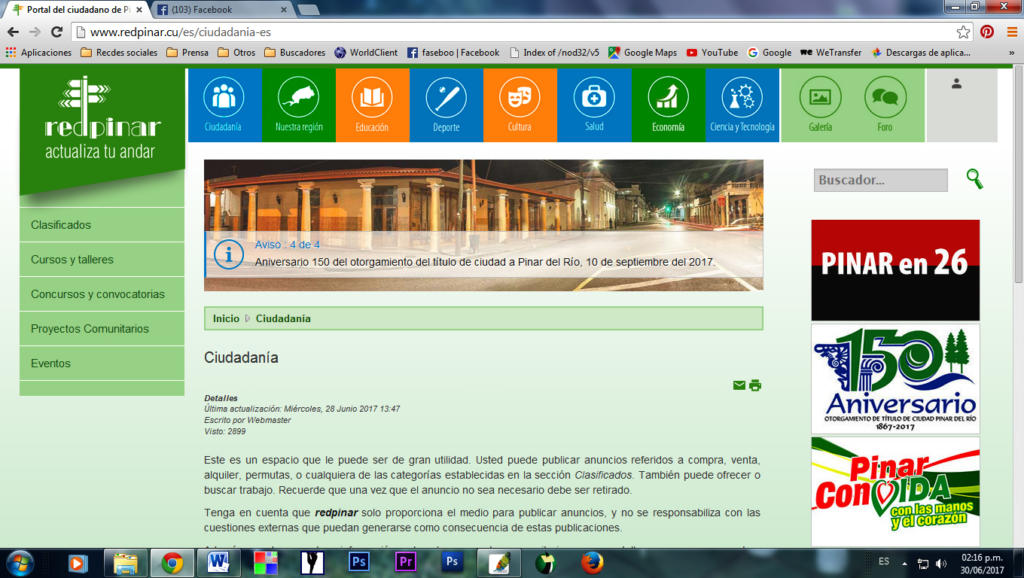Click the Deporte baseball bat icon

point(446,98)
